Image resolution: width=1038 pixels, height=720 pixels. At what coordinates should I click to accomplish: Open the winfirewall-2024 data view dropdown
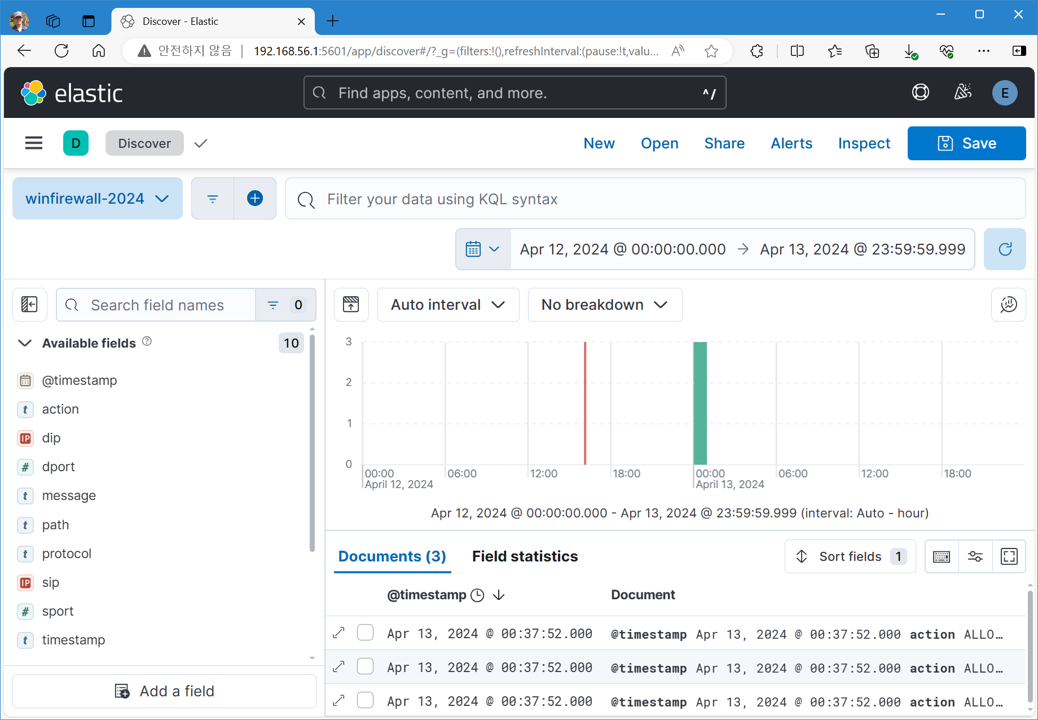coord(97,199)
